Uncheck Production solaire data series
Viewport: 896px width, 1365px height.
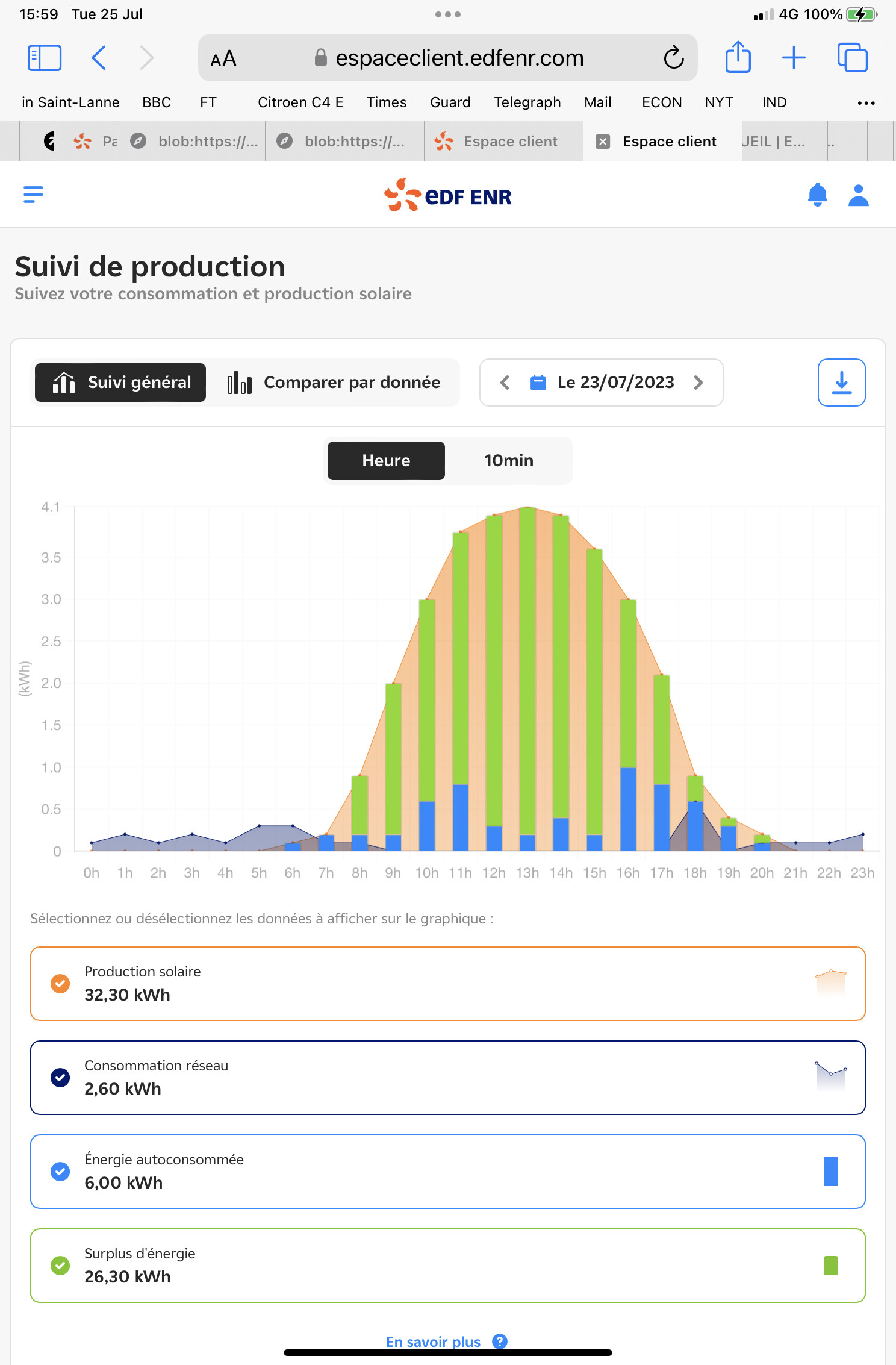pyautogui.click(x=60, y=984)
